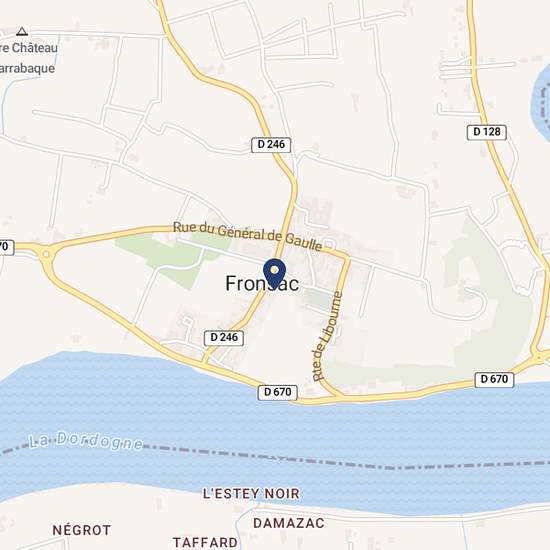This screenshot has width=550, height=550.
Task: Click the Château Carrabaque label
Action: [28, 58]
